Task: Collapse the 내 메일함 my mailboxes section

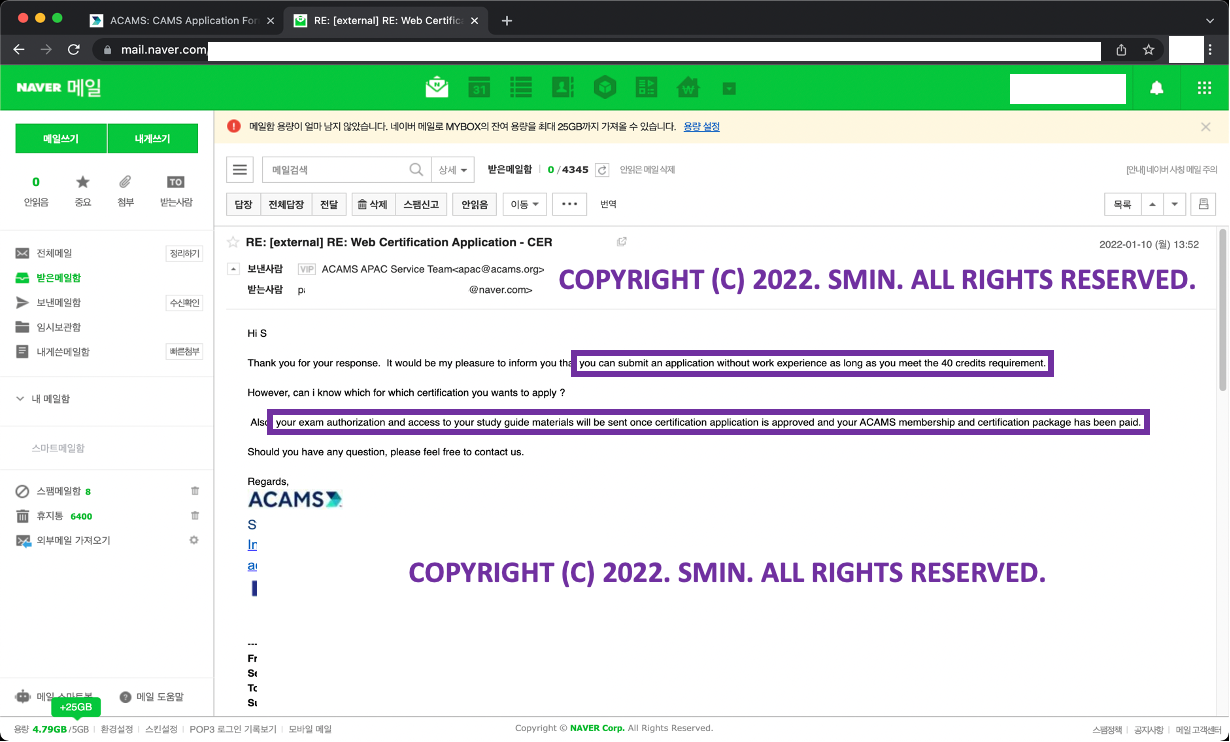Action: pyautogui.click(x=20, y=399)
